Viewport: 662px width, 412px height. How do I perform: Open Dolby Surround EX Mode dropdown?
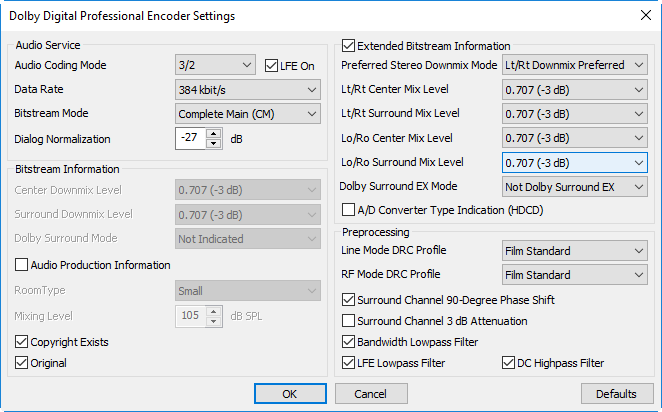[575, 187]
